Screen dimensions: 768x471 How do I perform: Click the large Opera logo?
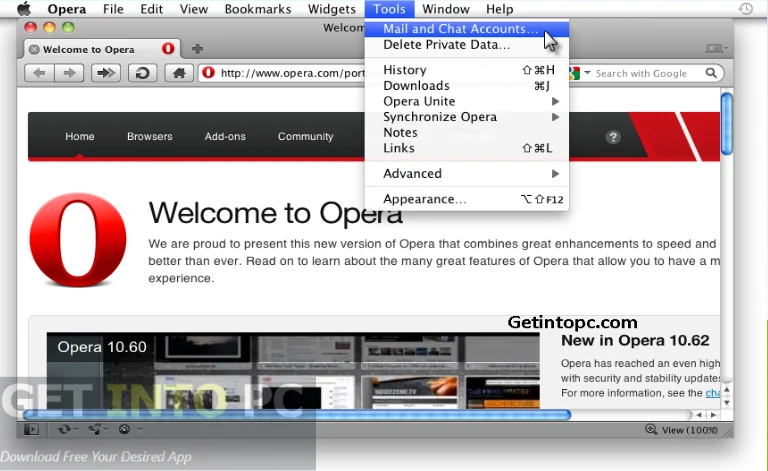[78, 240]
